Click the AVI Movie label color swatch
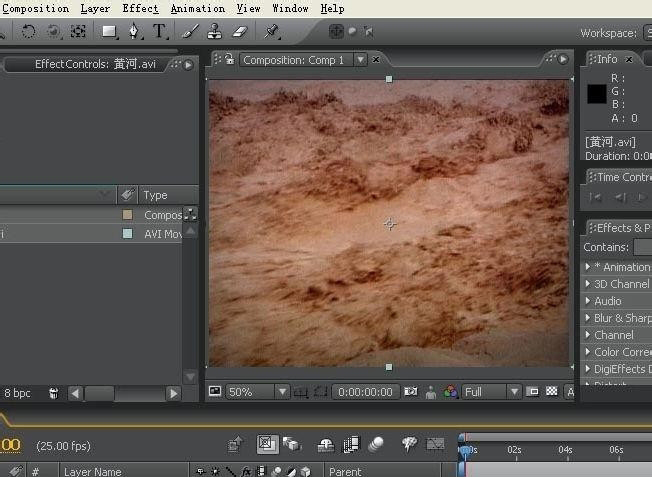 coord(127,234)
